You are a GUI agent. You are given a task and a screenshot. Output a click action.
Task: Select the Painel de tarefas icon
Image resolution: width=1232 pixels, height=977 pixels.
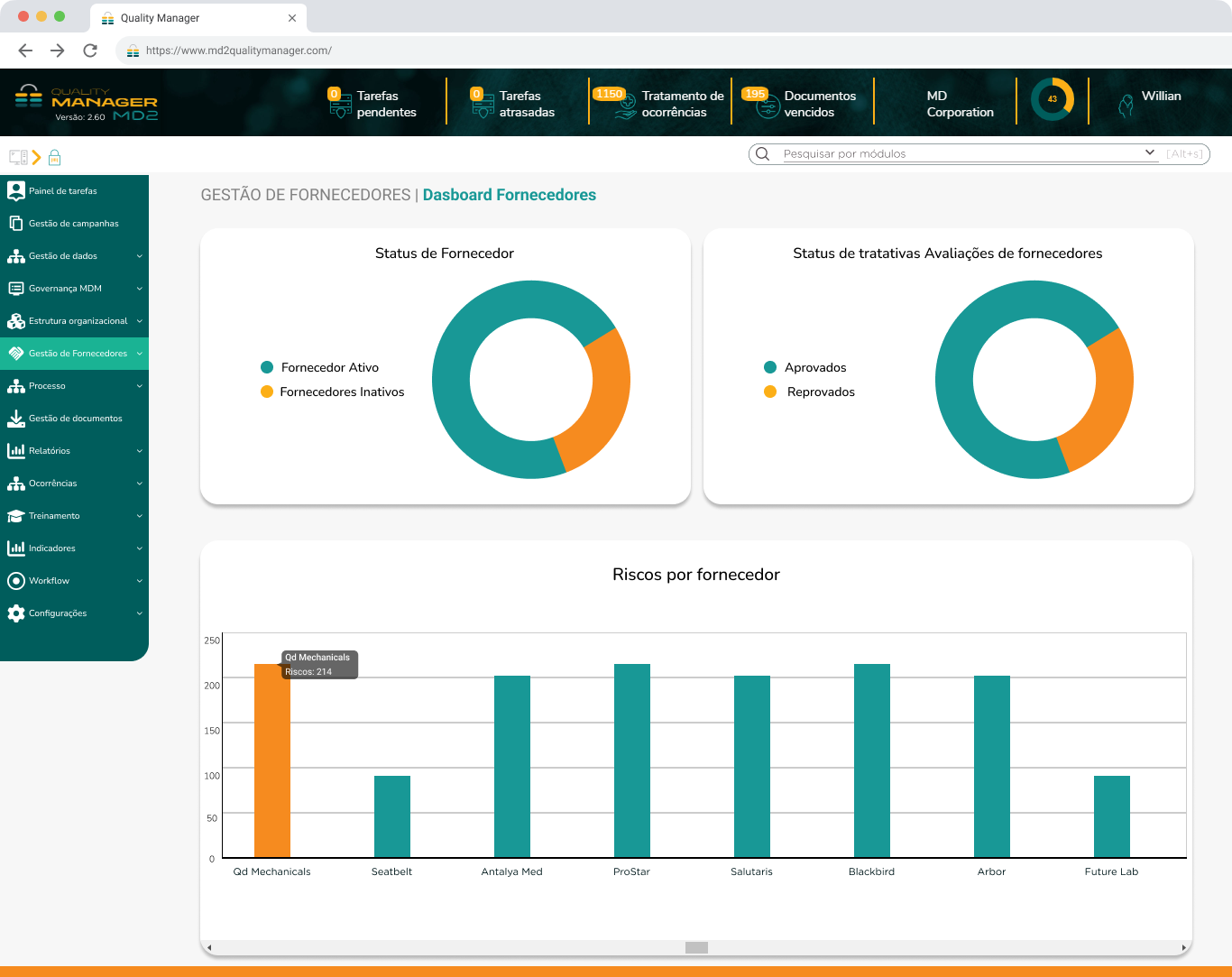click(x=15, y=190)
